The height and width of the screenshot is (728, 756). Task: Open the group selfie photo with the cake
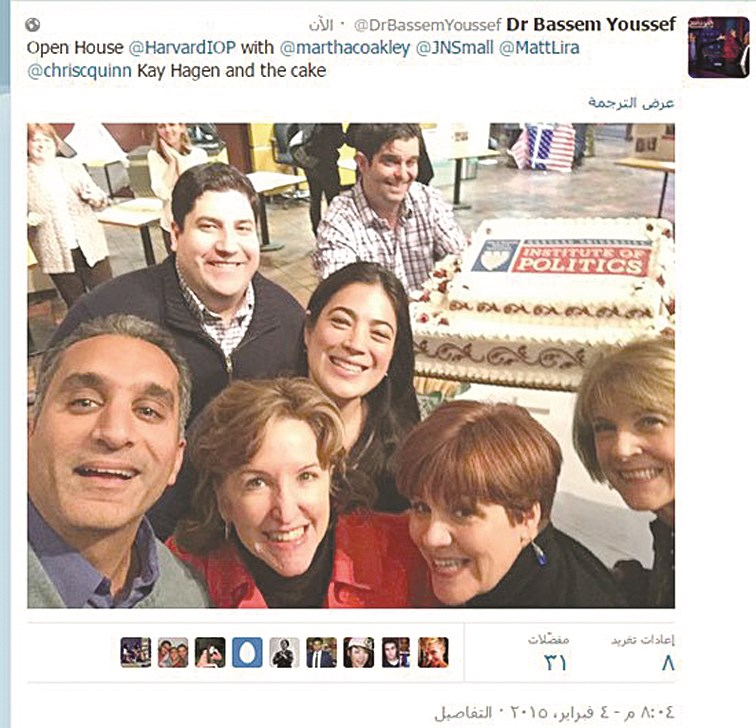350,365
